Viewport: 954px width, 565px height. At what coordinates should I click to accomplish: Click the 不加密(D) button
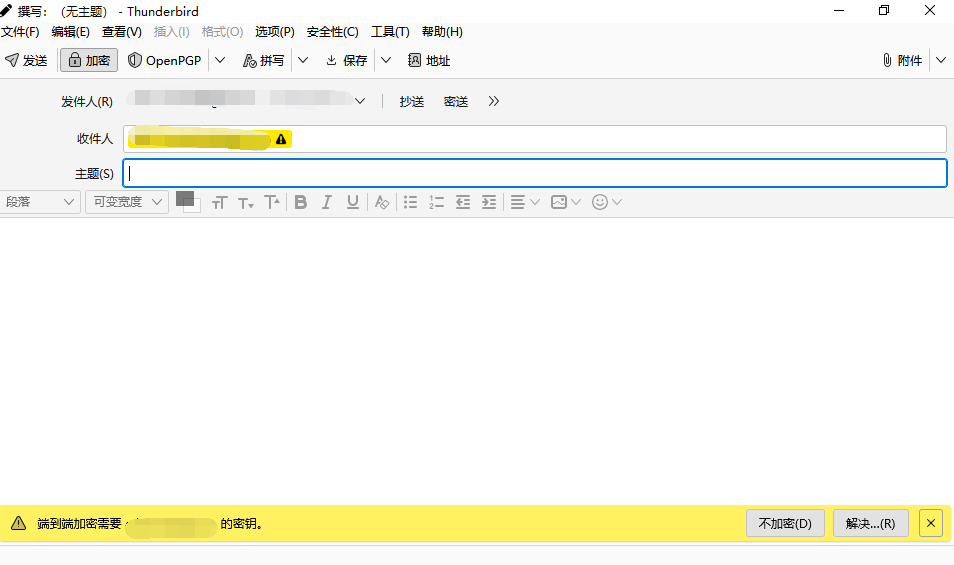pyautogui.click(x=785, y=523)
